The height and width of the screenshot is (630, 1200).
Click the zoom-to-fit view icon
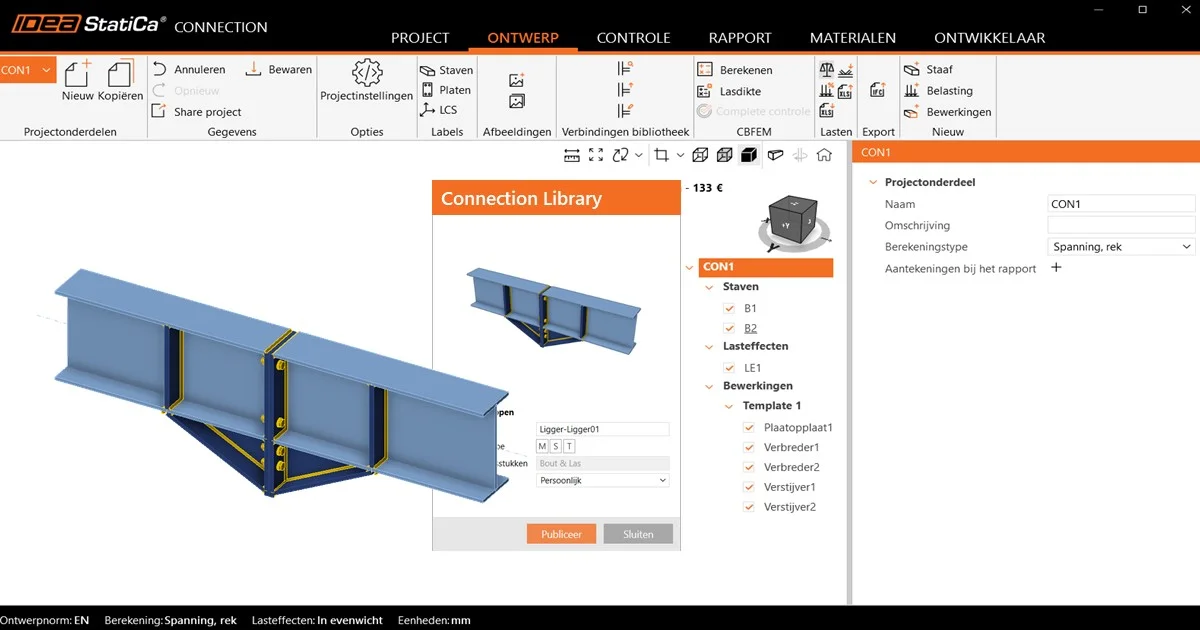point(596,155)
